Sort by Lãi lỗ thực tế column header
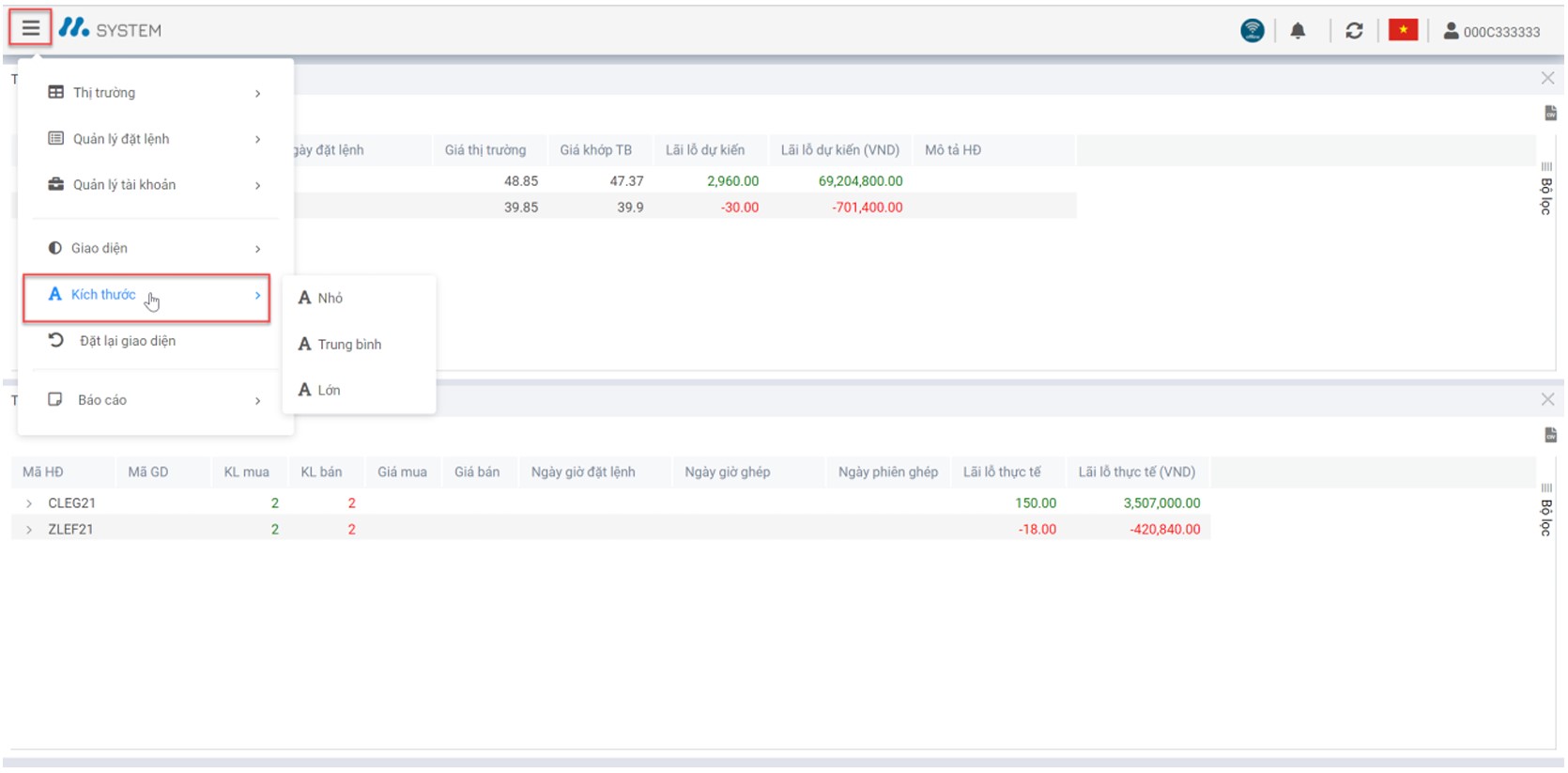The image size is (1568, 773). click(1001, 472)
